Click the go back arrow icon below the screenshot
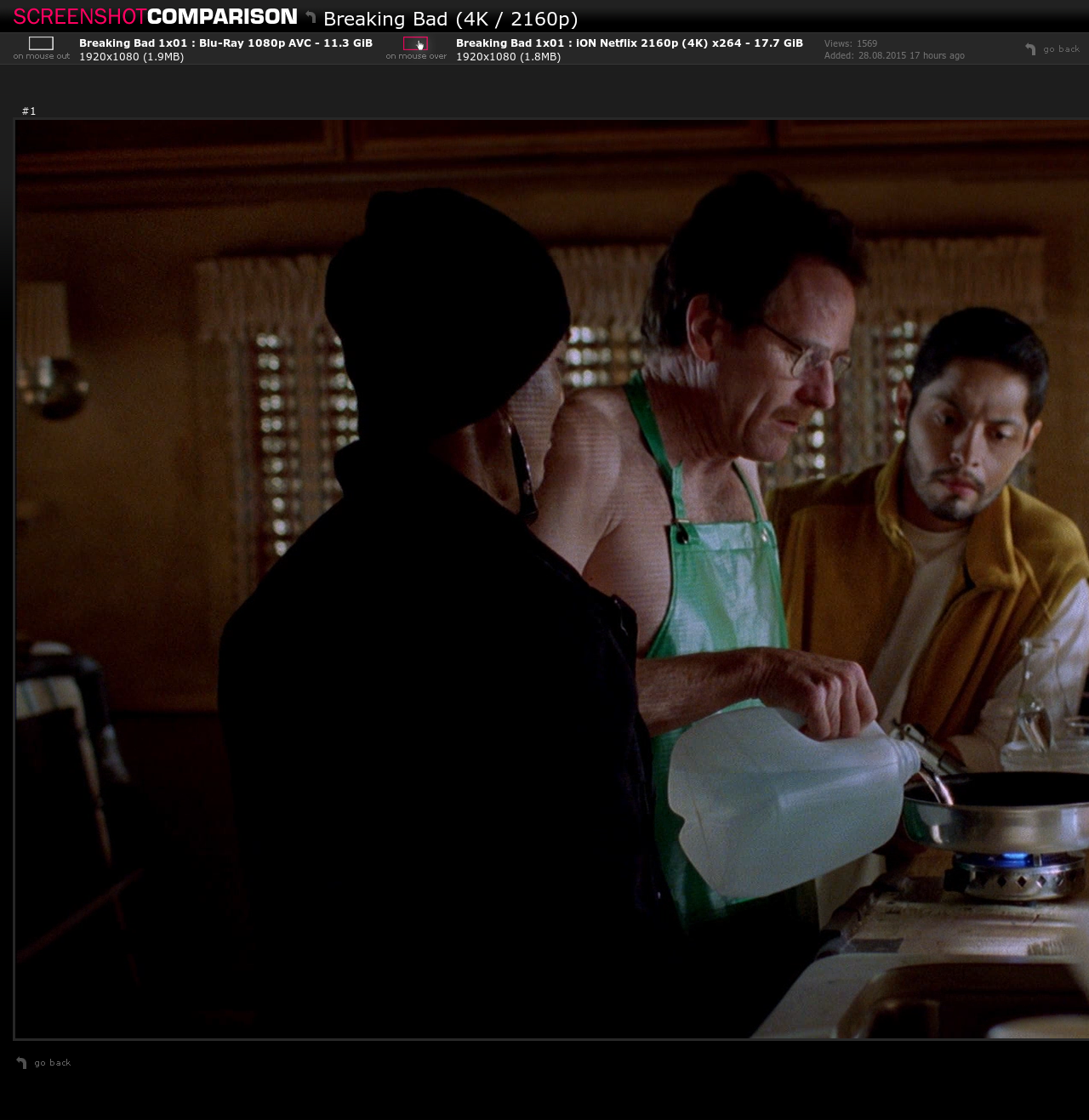Image resolution: width=1089 pixels, height=1120 pixels. pos(21,1063)
